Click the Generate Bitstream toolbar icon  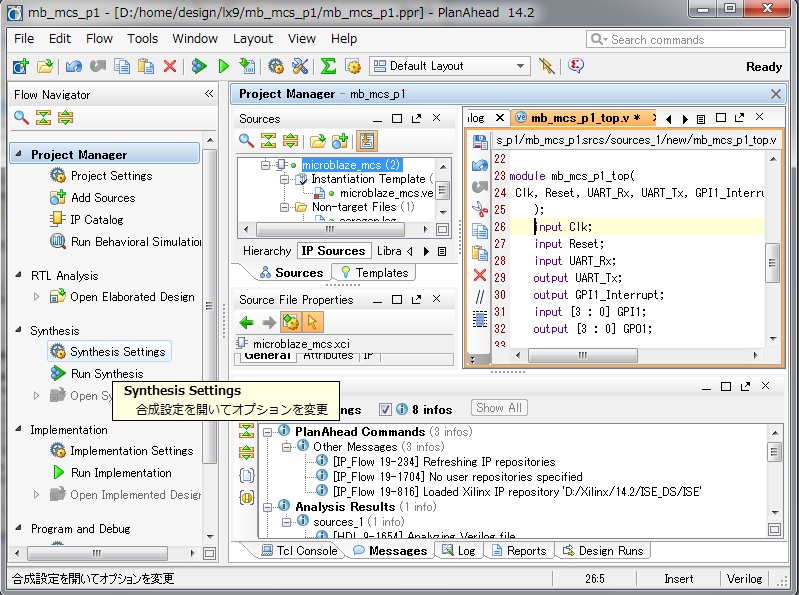pyautogui.click(x=247, y=66)
